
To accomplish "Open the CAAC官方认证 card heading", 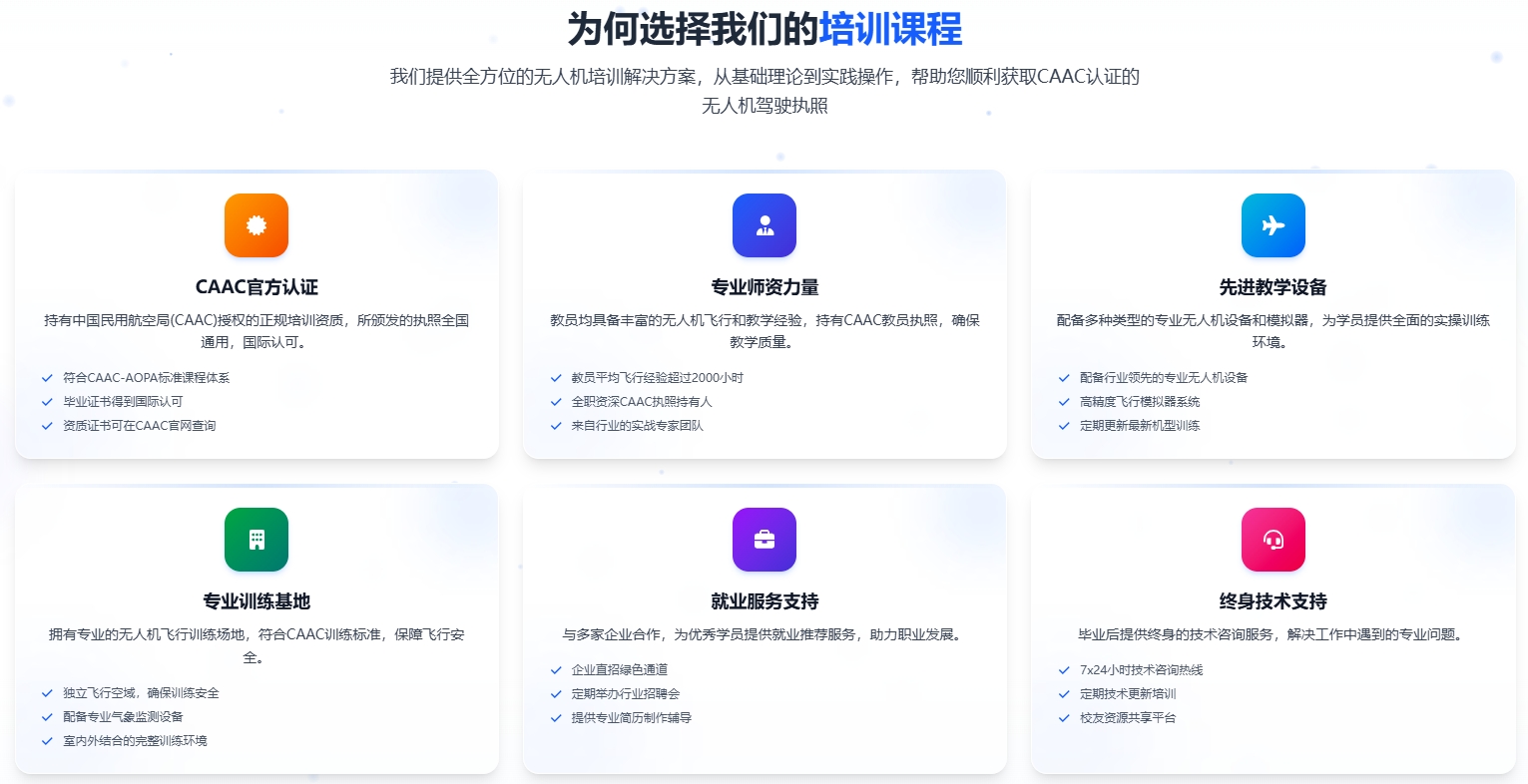I will pos(256,287).
